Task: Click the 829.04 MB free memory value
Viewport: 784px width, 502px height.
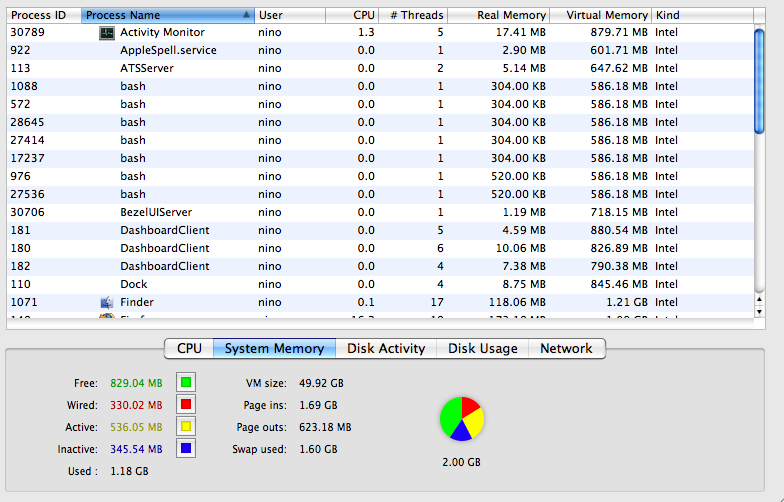Action: click(136, 383)
